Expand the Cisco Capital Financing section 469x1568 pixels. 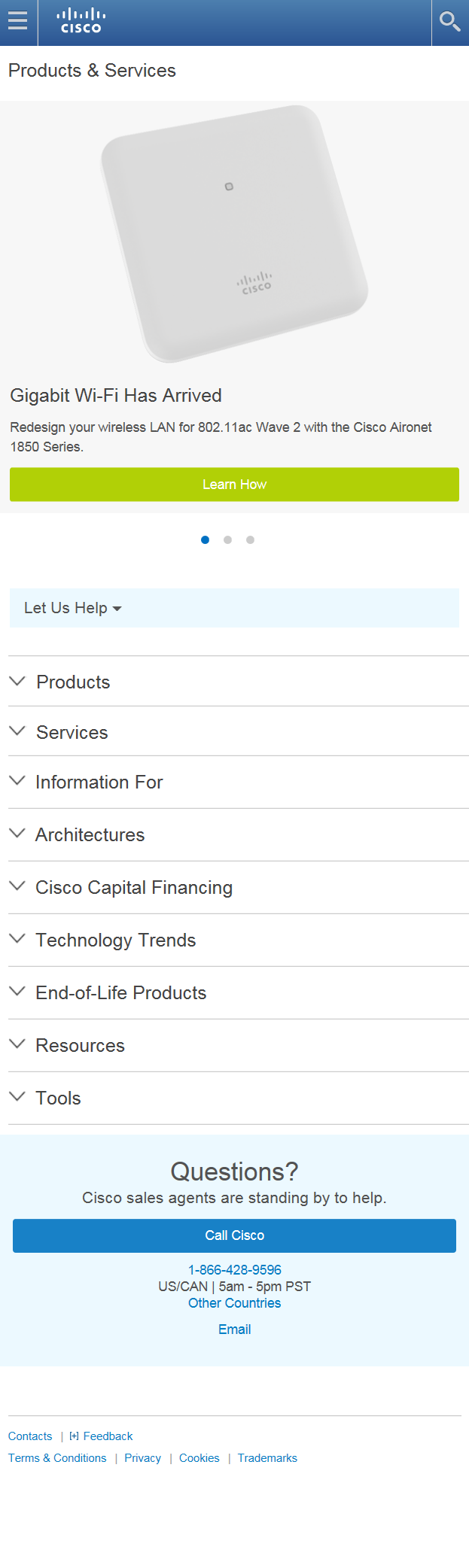17,886
